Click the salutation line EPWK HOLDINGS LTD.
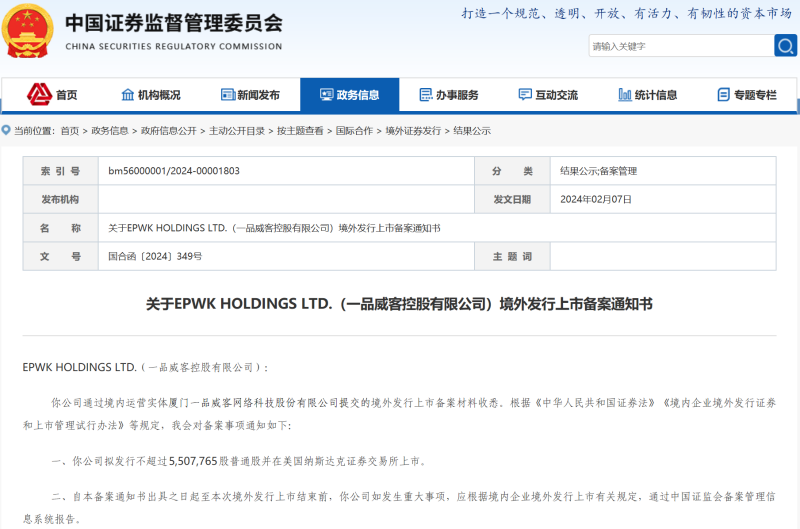This screenshot has height=529, width=800. pyautogui.click(x=145, y=367)
